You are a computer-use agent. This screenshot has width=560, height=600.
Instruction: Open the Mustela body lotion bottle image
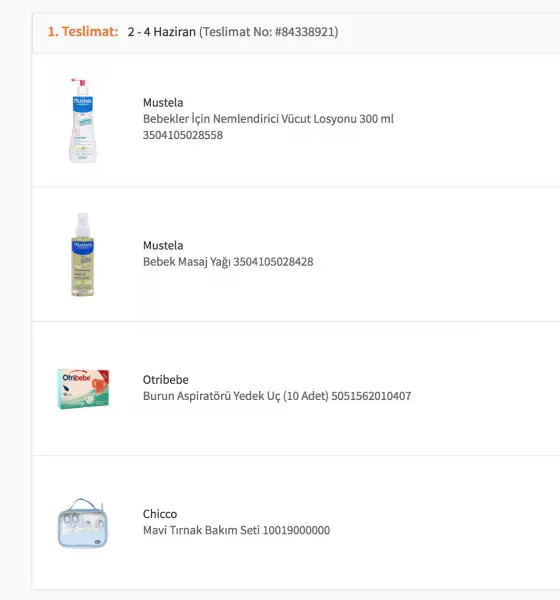(x=83, y=121)
